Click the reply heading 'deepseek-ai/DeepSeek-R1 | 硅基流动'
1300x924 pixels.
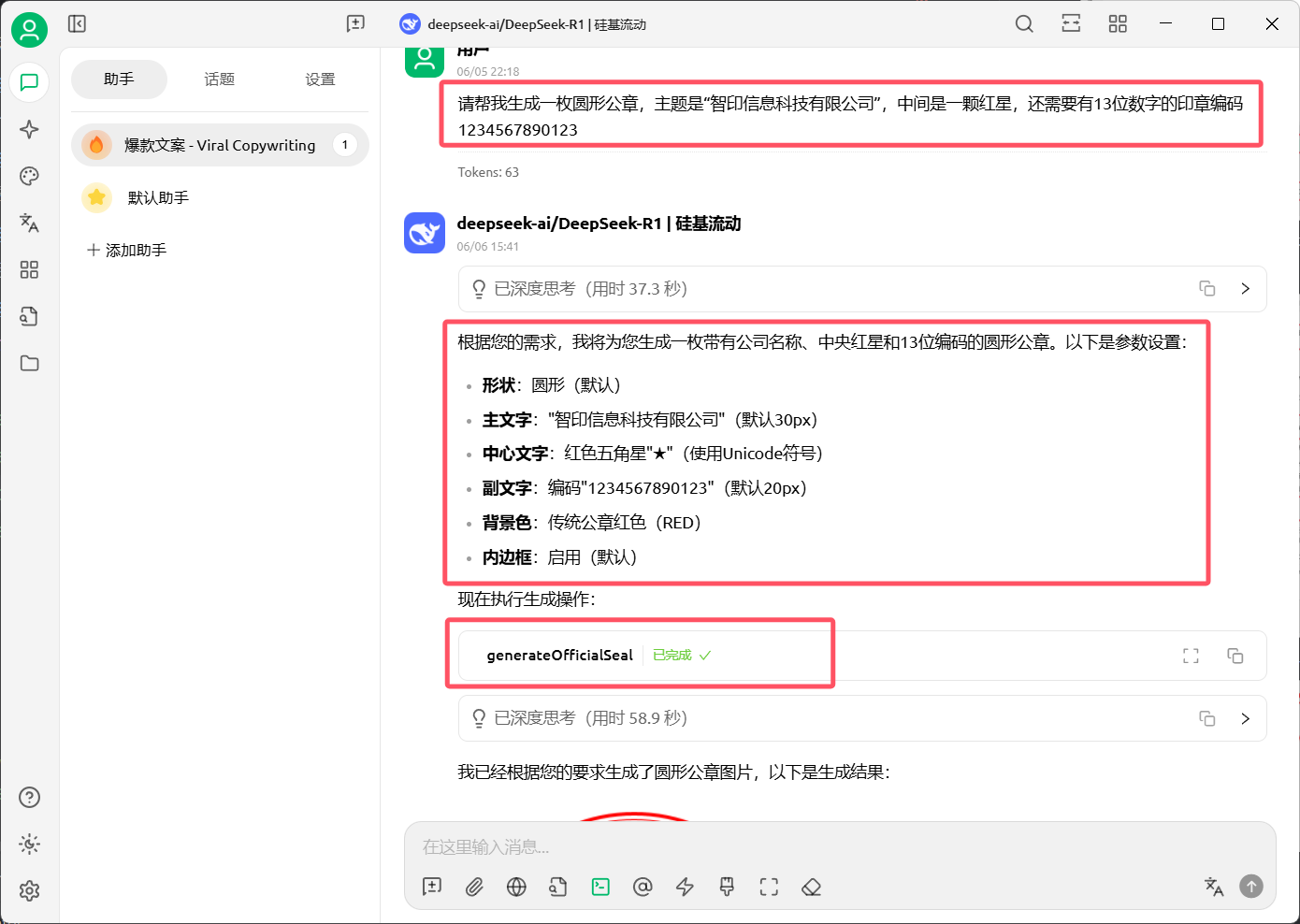point(599,224)
